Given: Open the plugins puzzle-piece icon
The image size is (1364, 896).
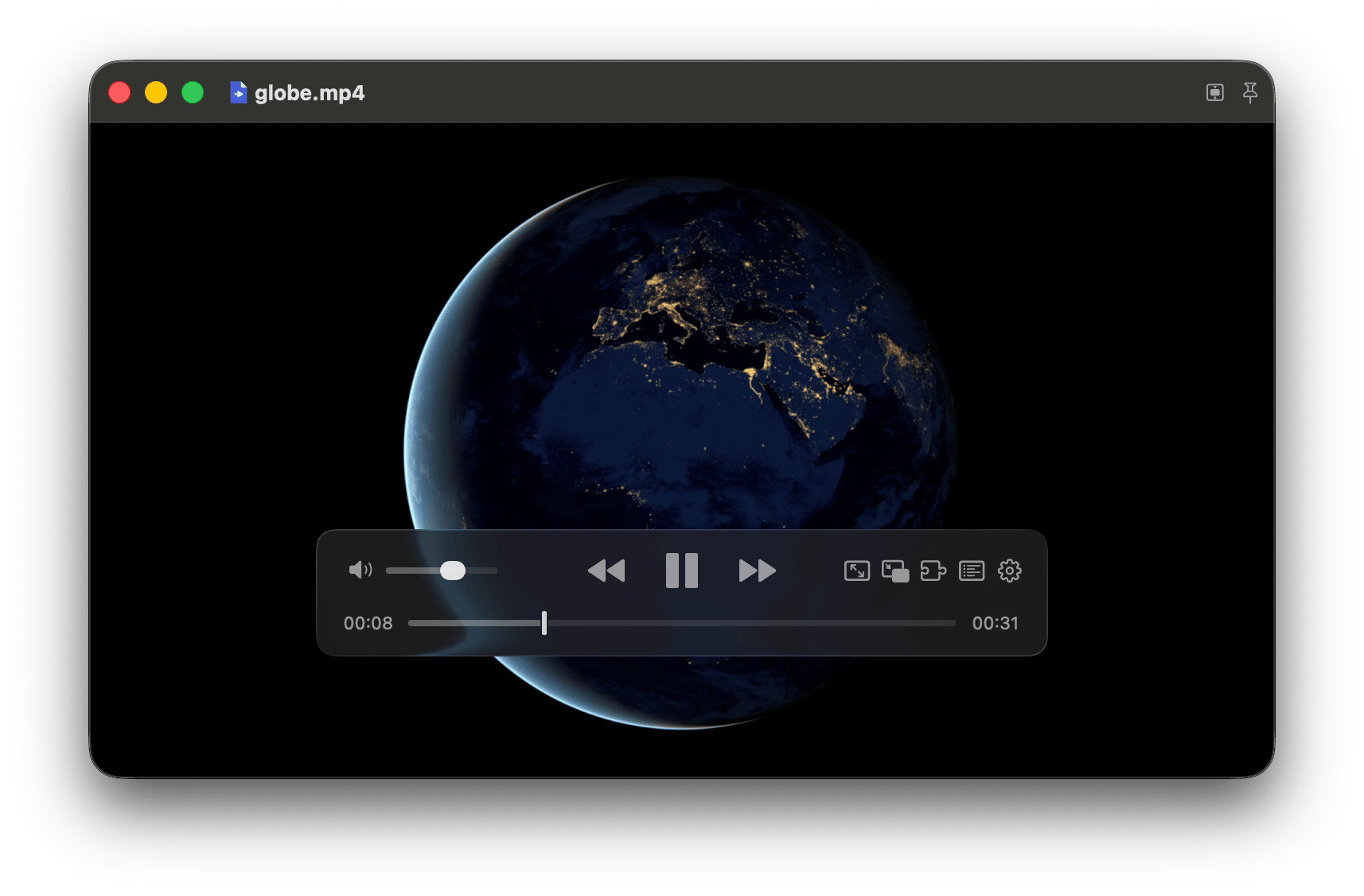Looking at the screenshot, I should click(933, 571).
